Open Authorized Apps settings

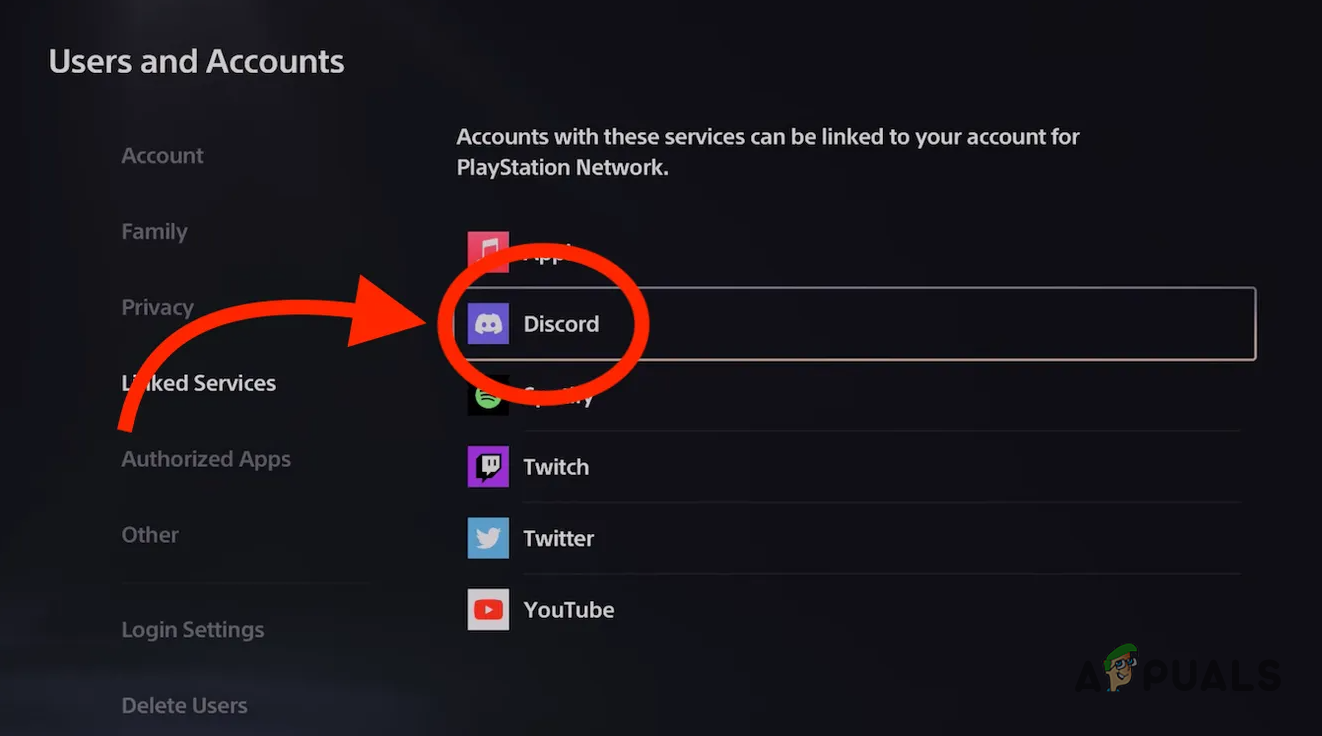pyautogui.click(x=206, y=459)
